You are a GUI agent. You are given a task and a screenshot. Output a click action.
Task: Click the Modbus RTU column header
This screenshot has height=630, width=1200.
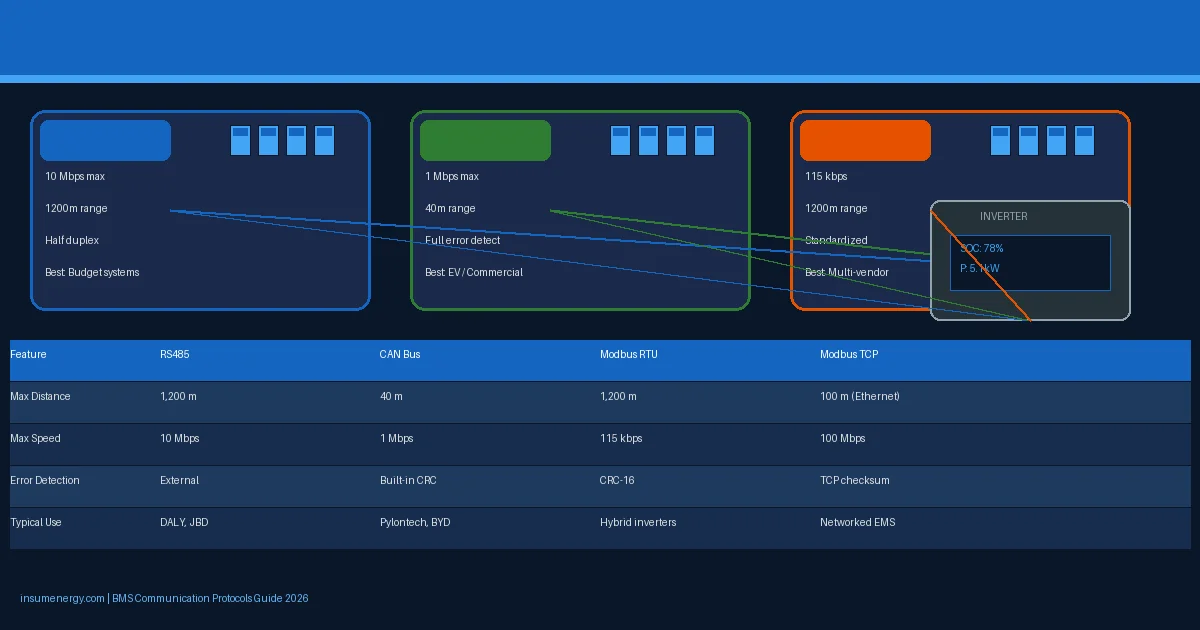pos(629,354)
